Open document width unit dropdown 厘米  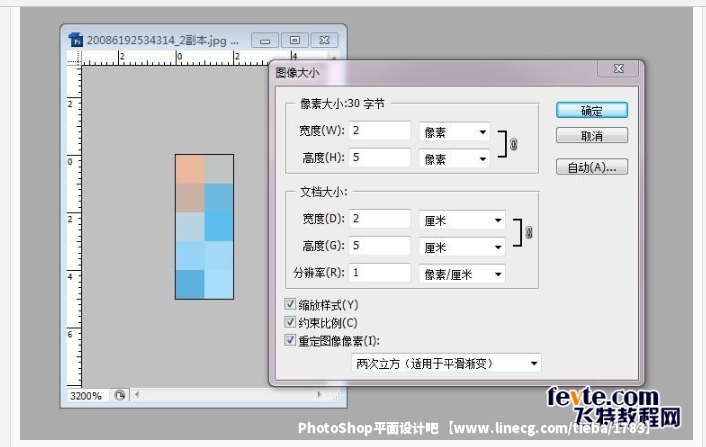(462, 220)
